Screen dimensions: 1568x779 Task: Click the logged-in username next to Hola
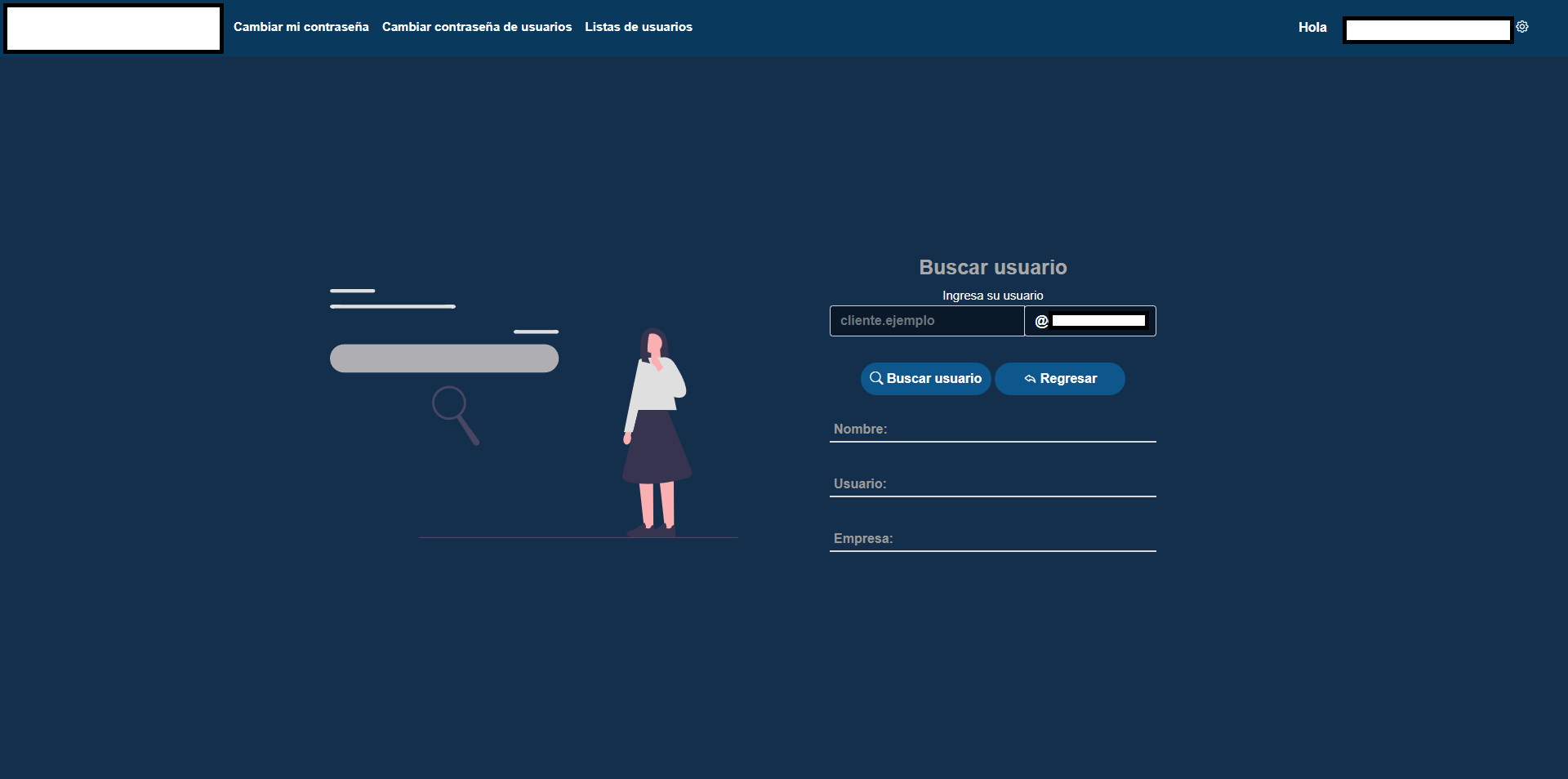coord(1428,30)
